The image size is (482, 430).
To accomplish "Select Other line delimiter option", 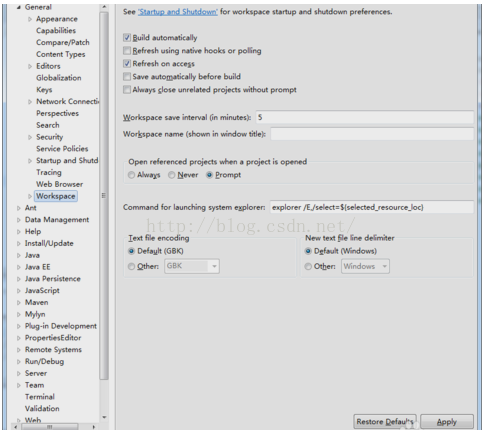I will [308, 266].
